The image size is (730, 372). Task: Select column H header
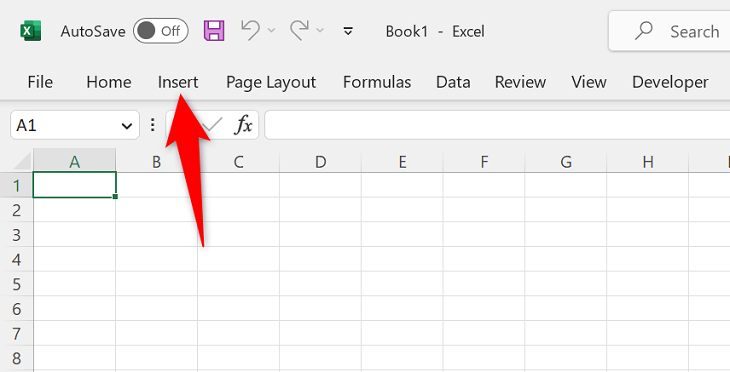point(648,161)
